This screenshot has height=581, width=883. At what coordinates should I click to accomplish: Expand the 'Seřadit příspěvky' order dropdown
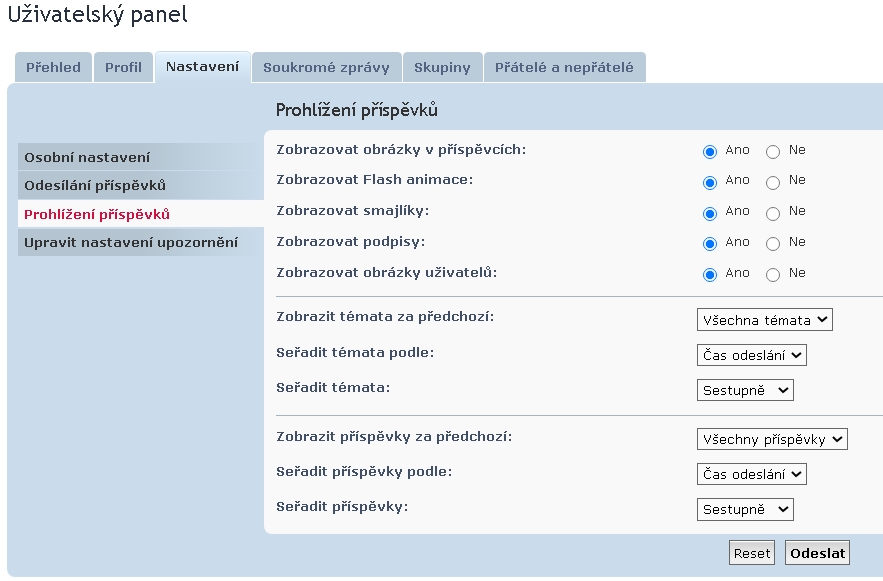[x=745, y=509]
